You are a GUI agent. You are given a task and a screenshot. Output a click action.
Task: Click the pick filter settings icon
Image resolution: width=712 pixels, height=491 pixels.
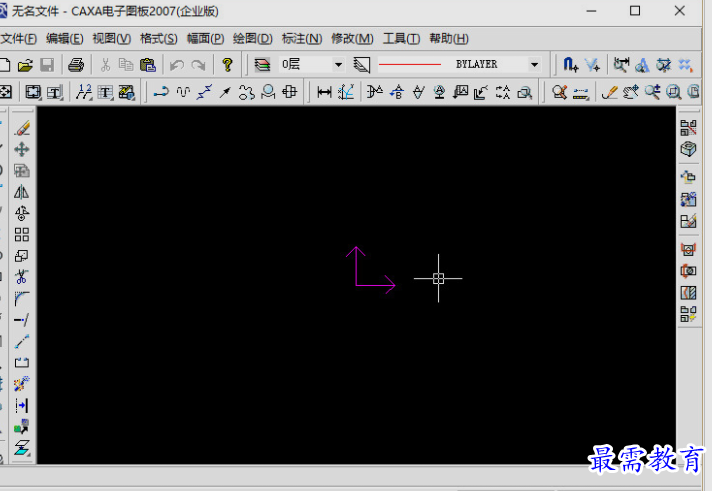pos(593,65)
